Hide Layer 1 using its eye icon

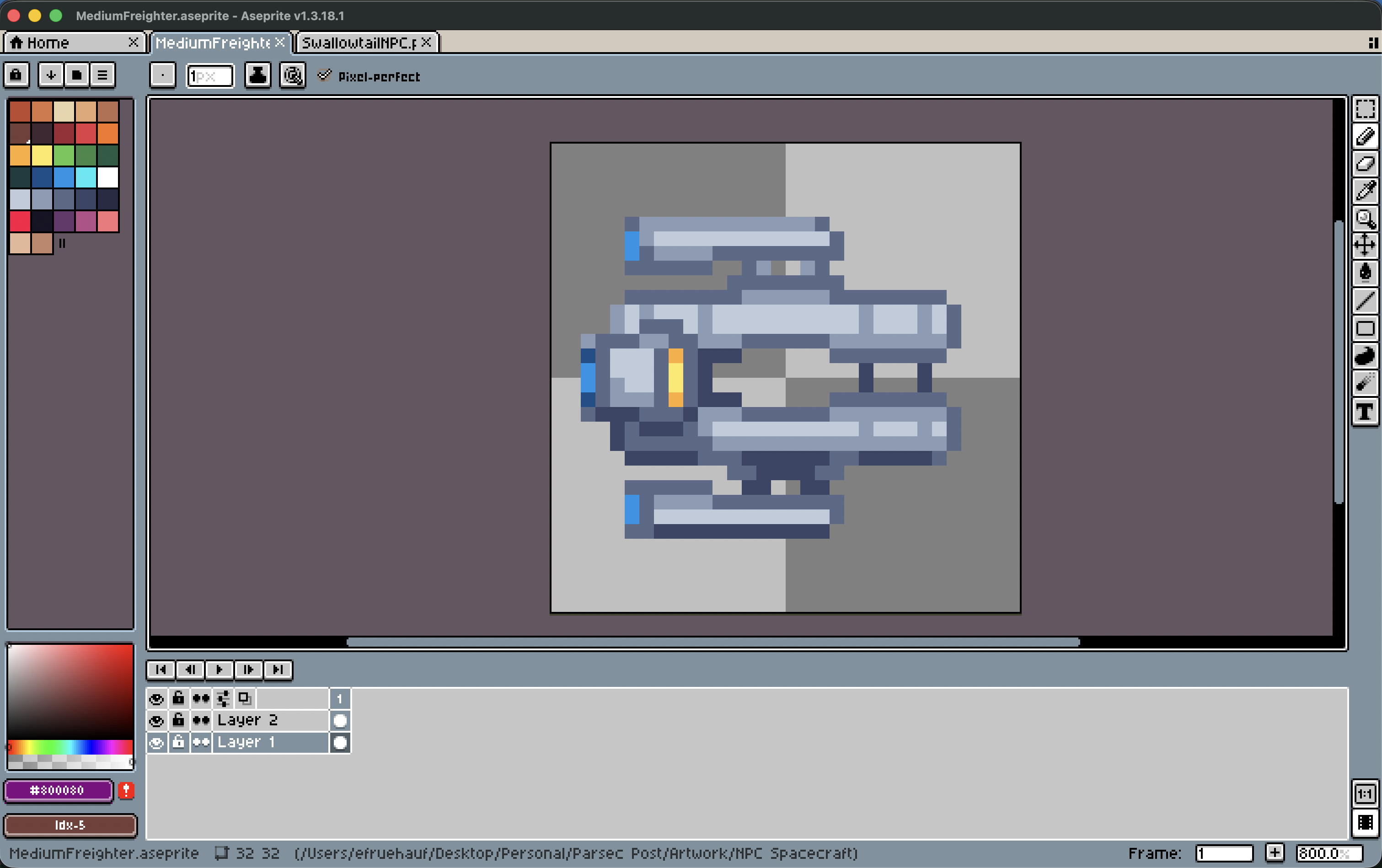coord(156,742)
